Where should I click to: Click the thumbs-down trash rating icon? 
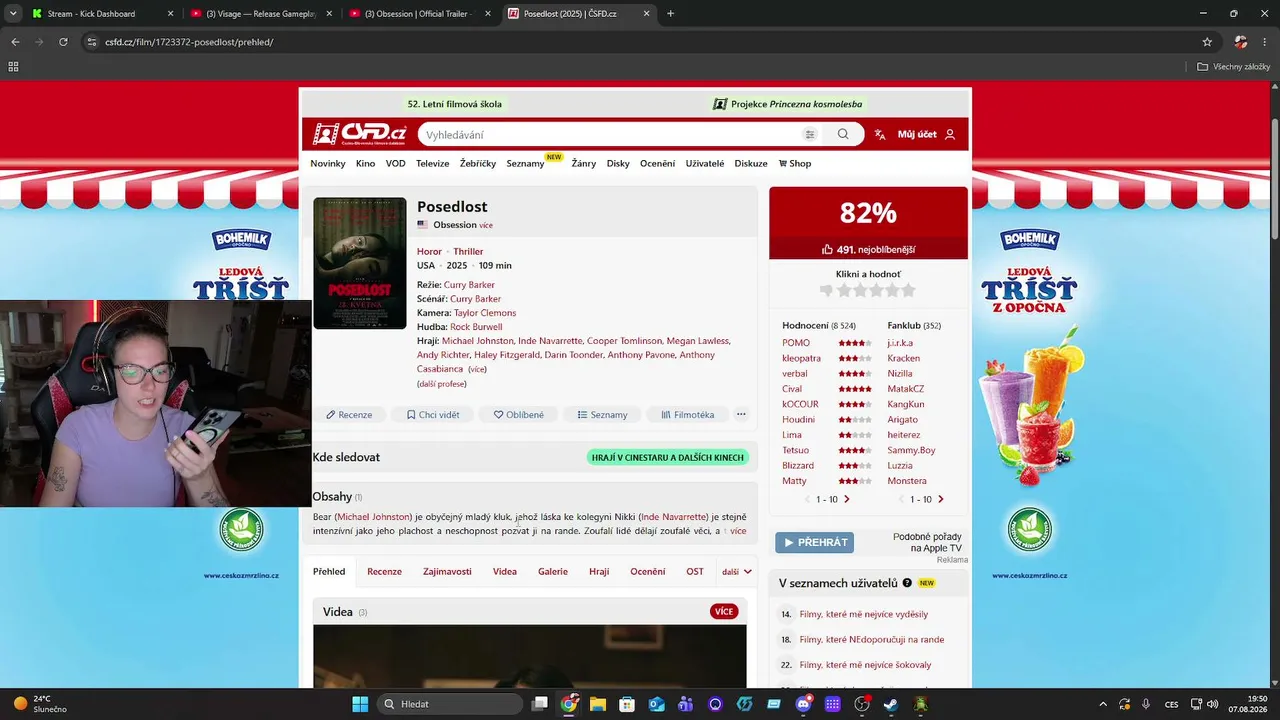(826, 290)
